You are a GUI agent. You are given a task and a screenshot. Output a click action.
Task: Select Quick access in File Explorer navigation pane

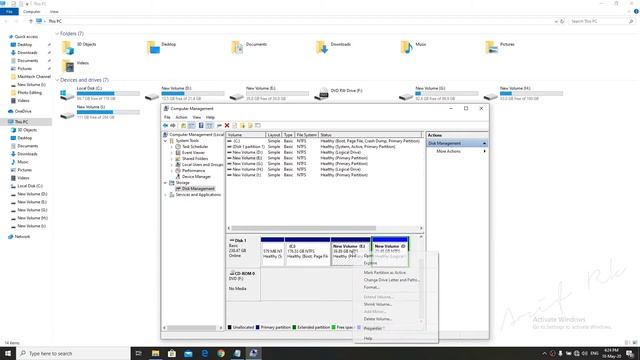click(26, 37)
